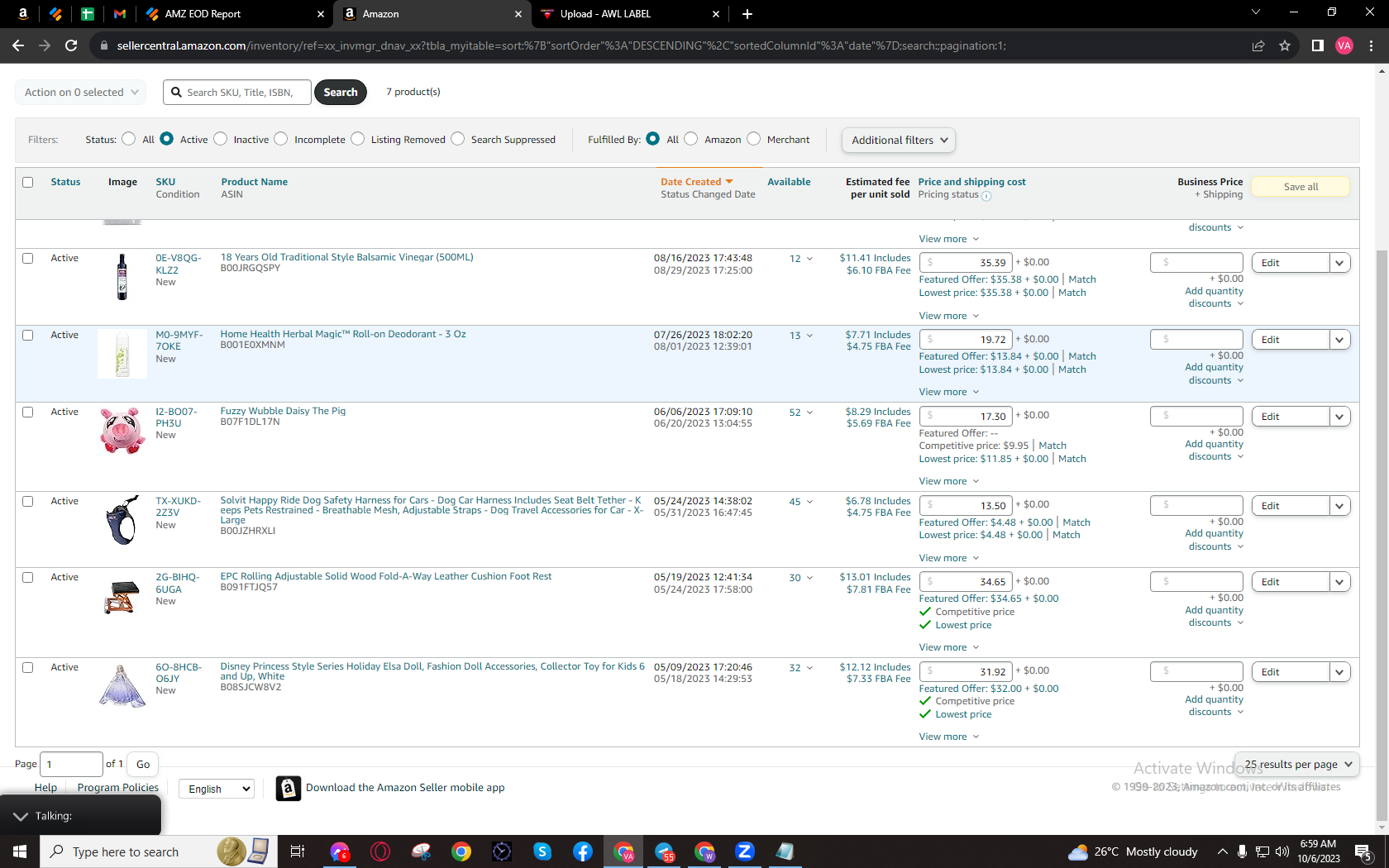Click the browser address bar URL

pyautogui.click(x=561, y=45)
